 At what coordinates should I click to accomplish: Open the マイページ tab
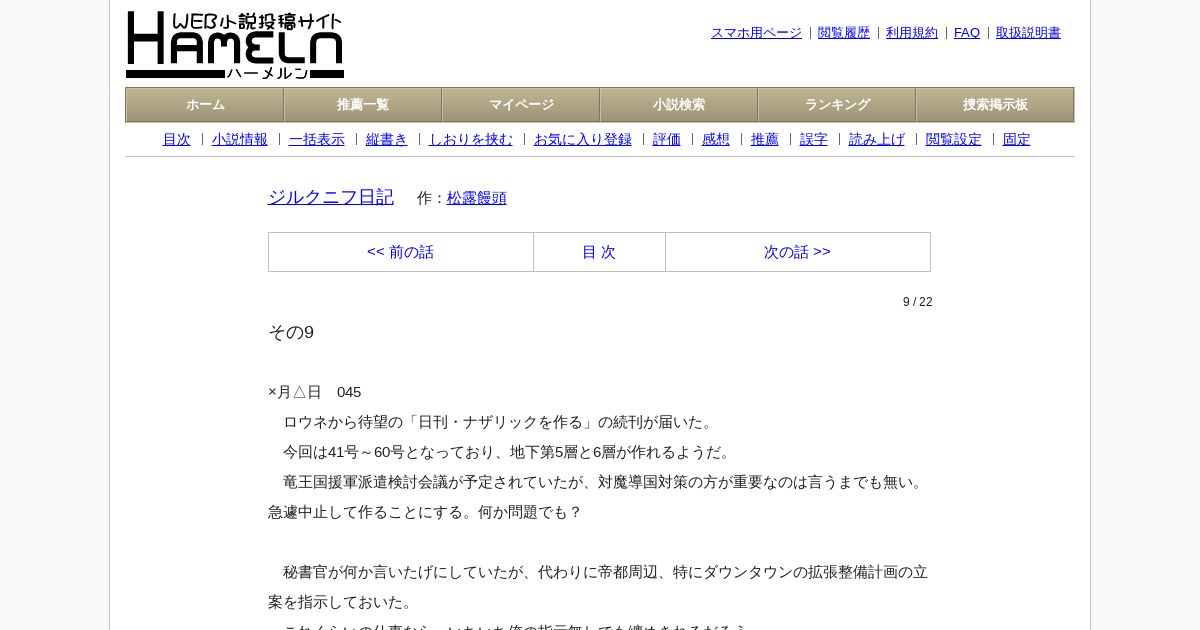click(x=521, y=105)
